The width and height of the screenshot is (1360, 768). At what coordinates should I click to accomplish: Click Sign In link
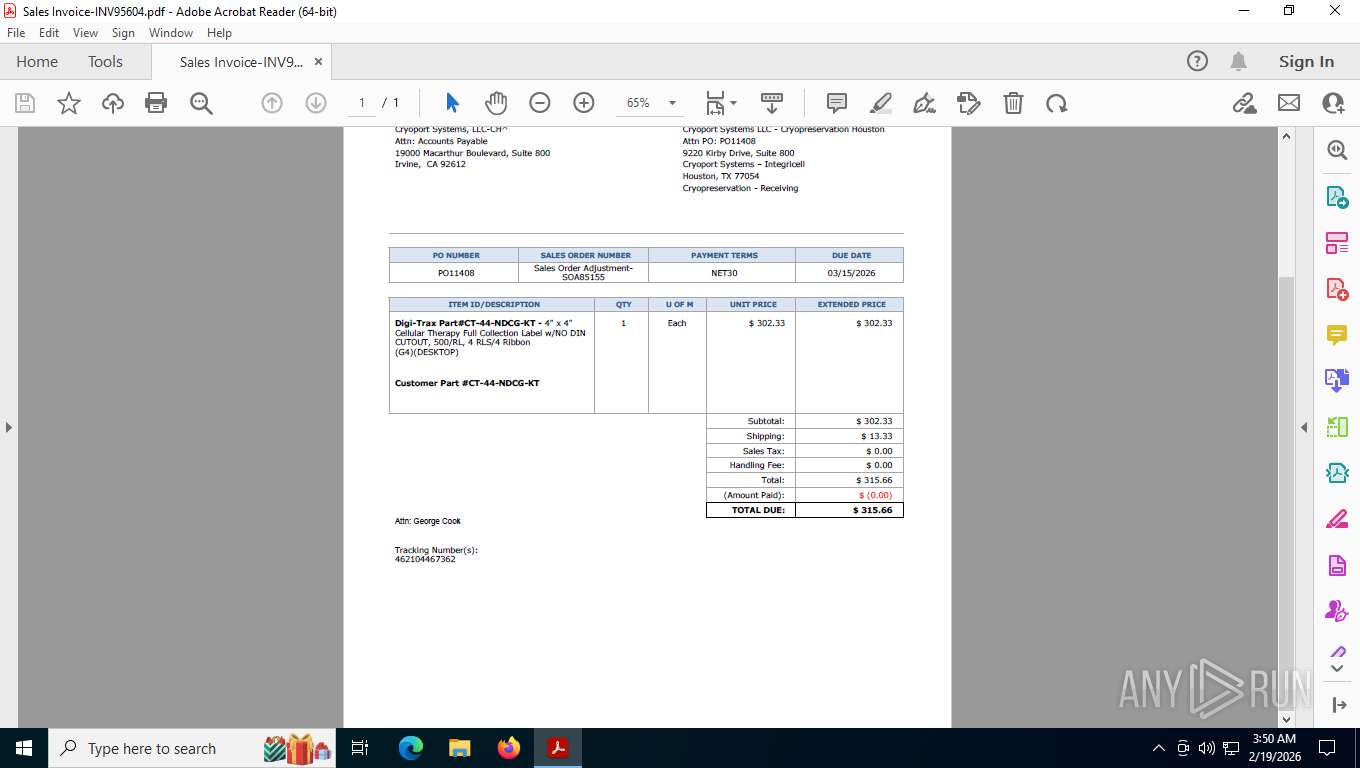point(1306,61)
